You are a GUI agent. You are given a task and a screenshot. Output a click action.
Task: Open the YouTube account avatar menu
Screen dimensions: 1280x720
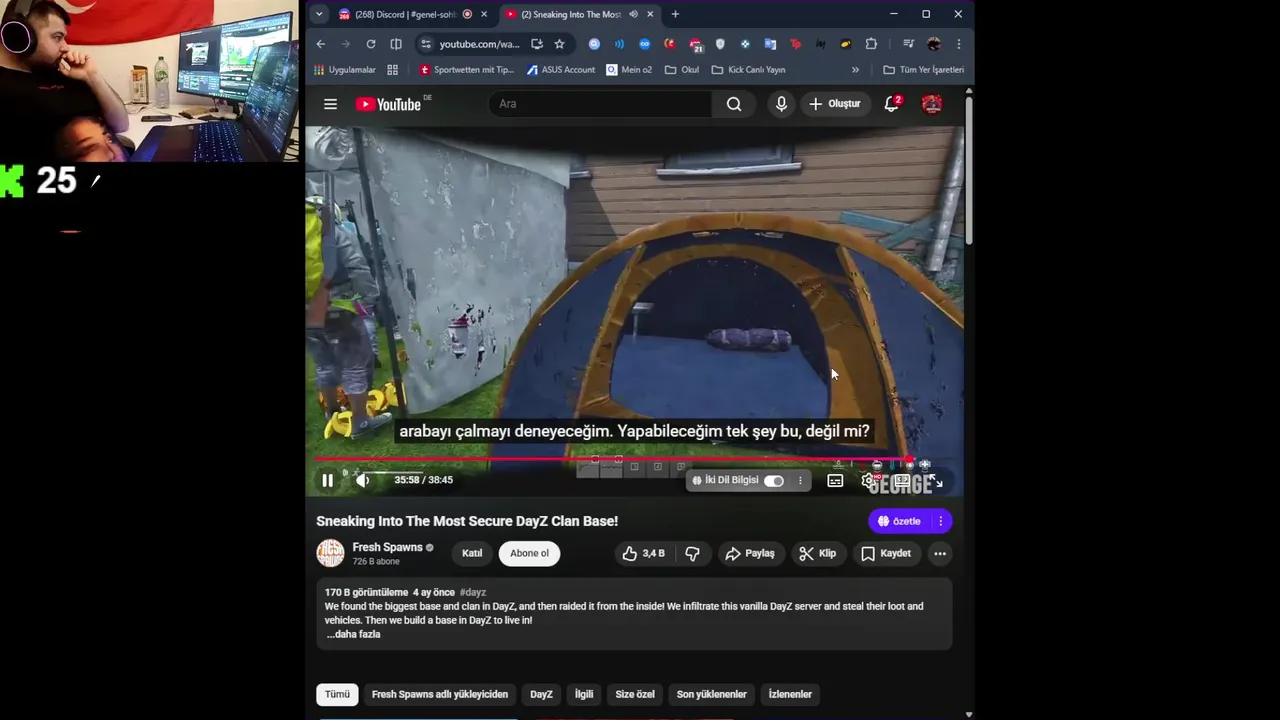click(931, 104)
